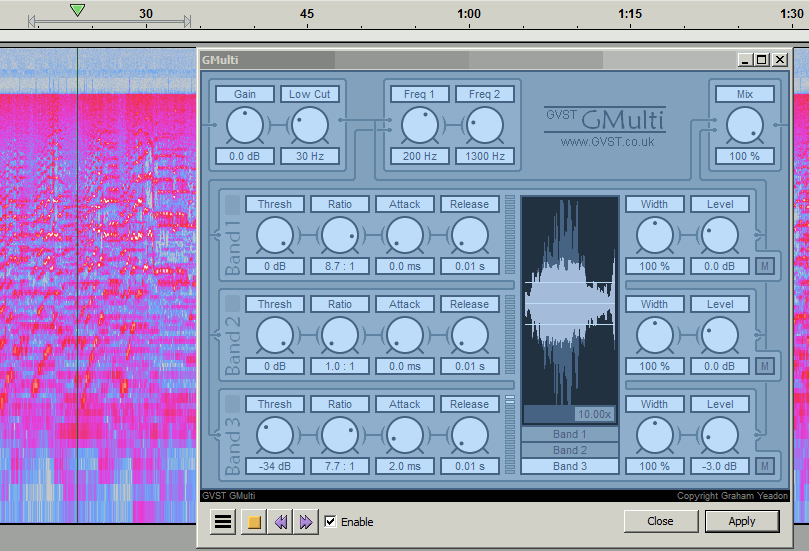Click the loop region left boundary marker

[31, 21]
